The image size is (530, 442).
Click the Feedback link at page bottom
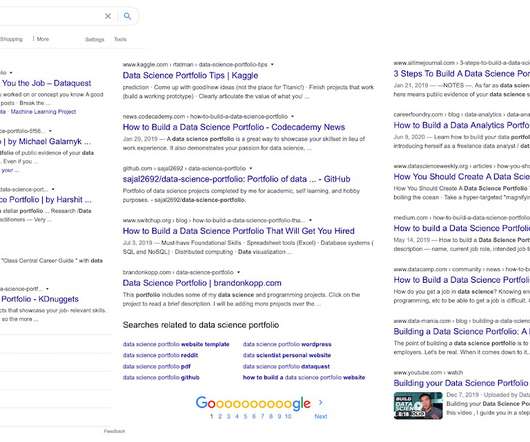point(114,431)
